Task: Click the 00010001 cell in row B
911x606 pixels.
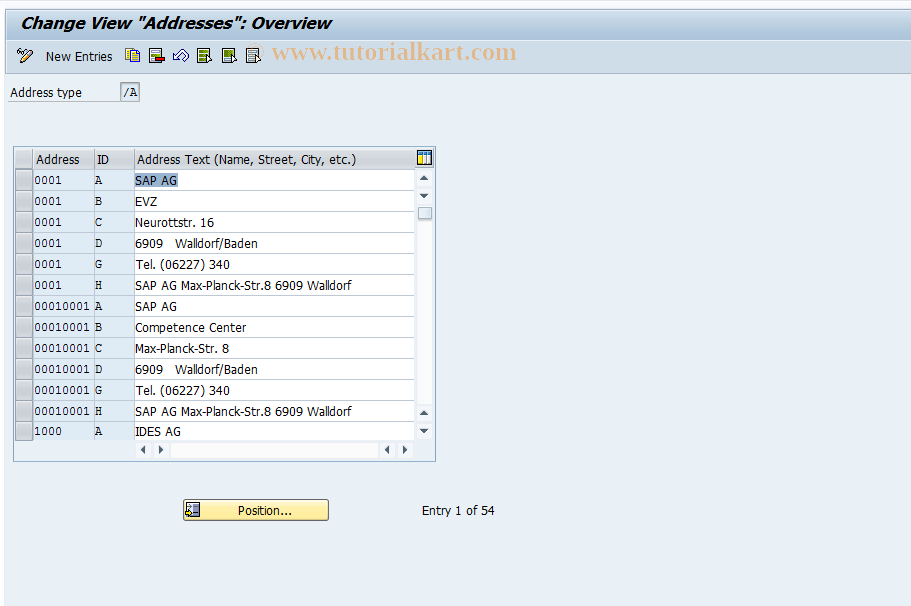Action: (63, 327)
